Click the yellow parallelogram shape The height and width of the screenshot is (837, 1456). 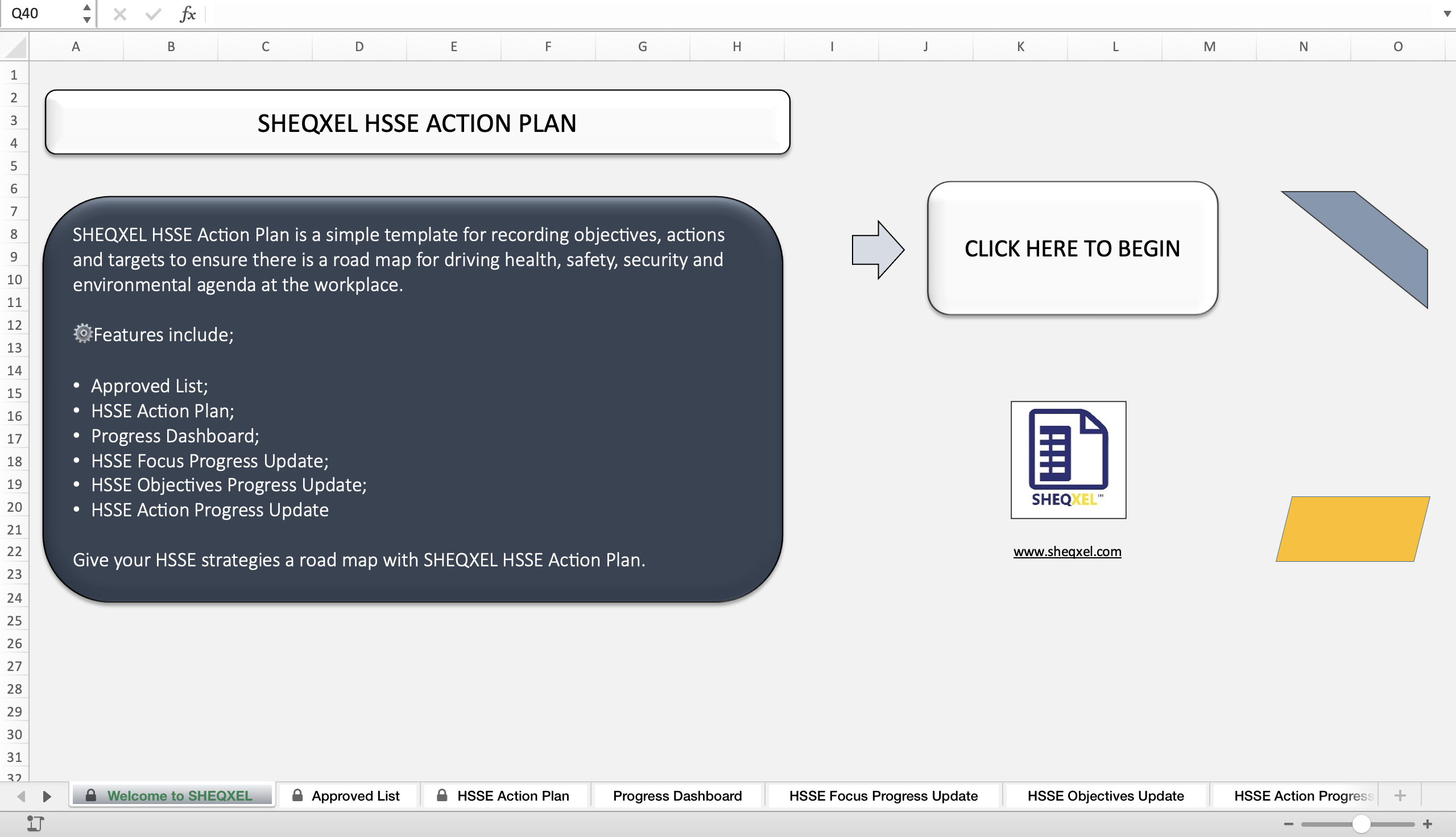1353,529
